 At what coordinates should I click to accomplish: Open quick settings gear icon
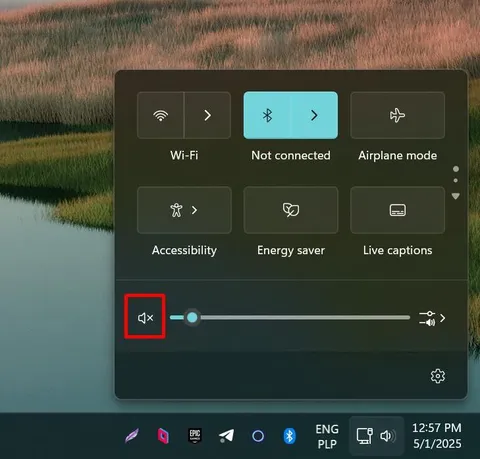[x=438, y=376]
